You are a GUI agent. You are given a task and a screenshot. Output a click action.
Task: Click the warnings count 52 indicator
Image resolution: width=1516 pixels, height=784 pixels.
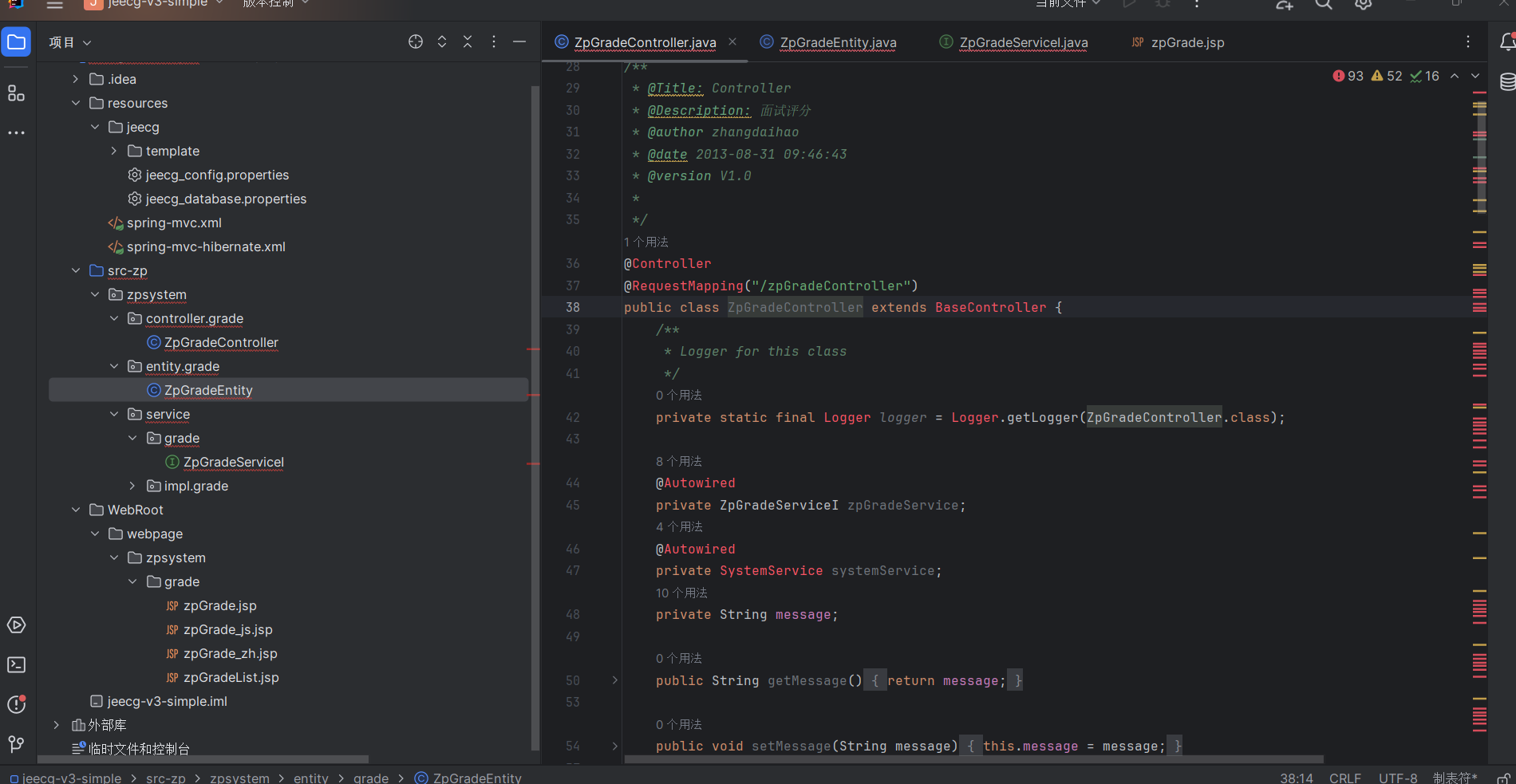coord(1387,77)
